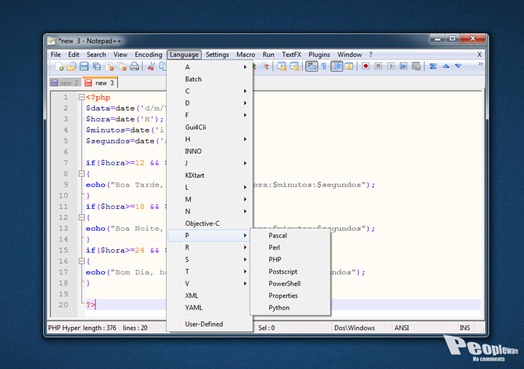Choose Objective-C in the Language menu

pyautogui.click(x=210, y=224)
